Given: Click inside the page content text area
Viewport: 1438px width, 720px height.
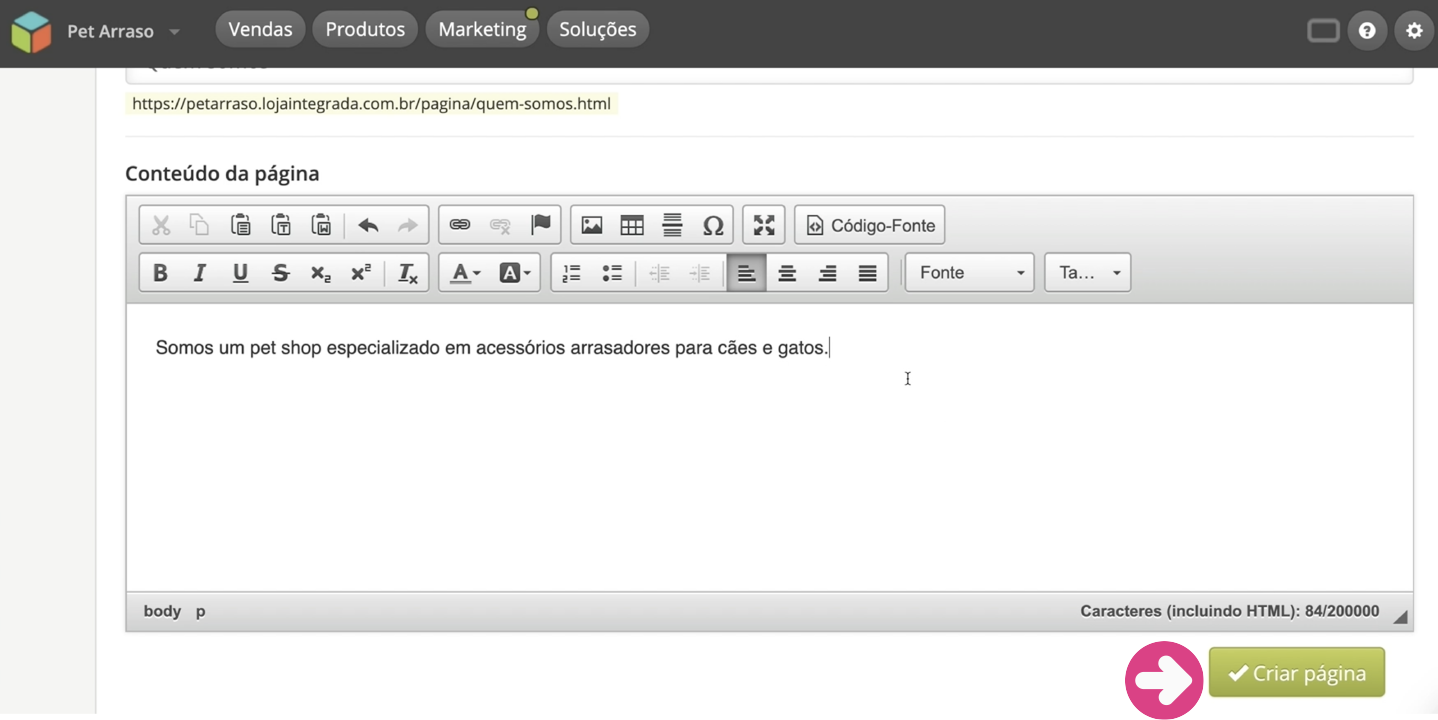Looking at the screenshot, I should pyautogui.click(x=770, y=447).
